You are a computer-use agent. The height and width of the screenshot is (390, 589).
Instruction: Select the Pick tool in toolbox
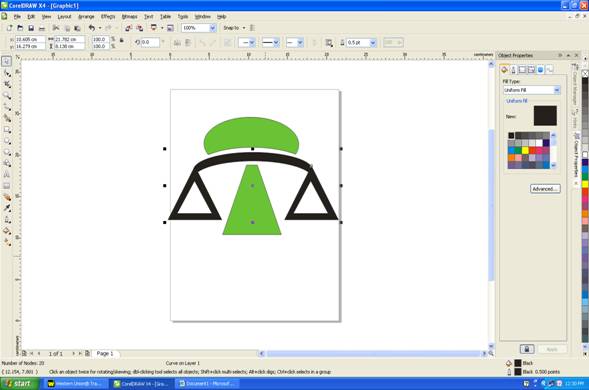[x=6, y=61]
